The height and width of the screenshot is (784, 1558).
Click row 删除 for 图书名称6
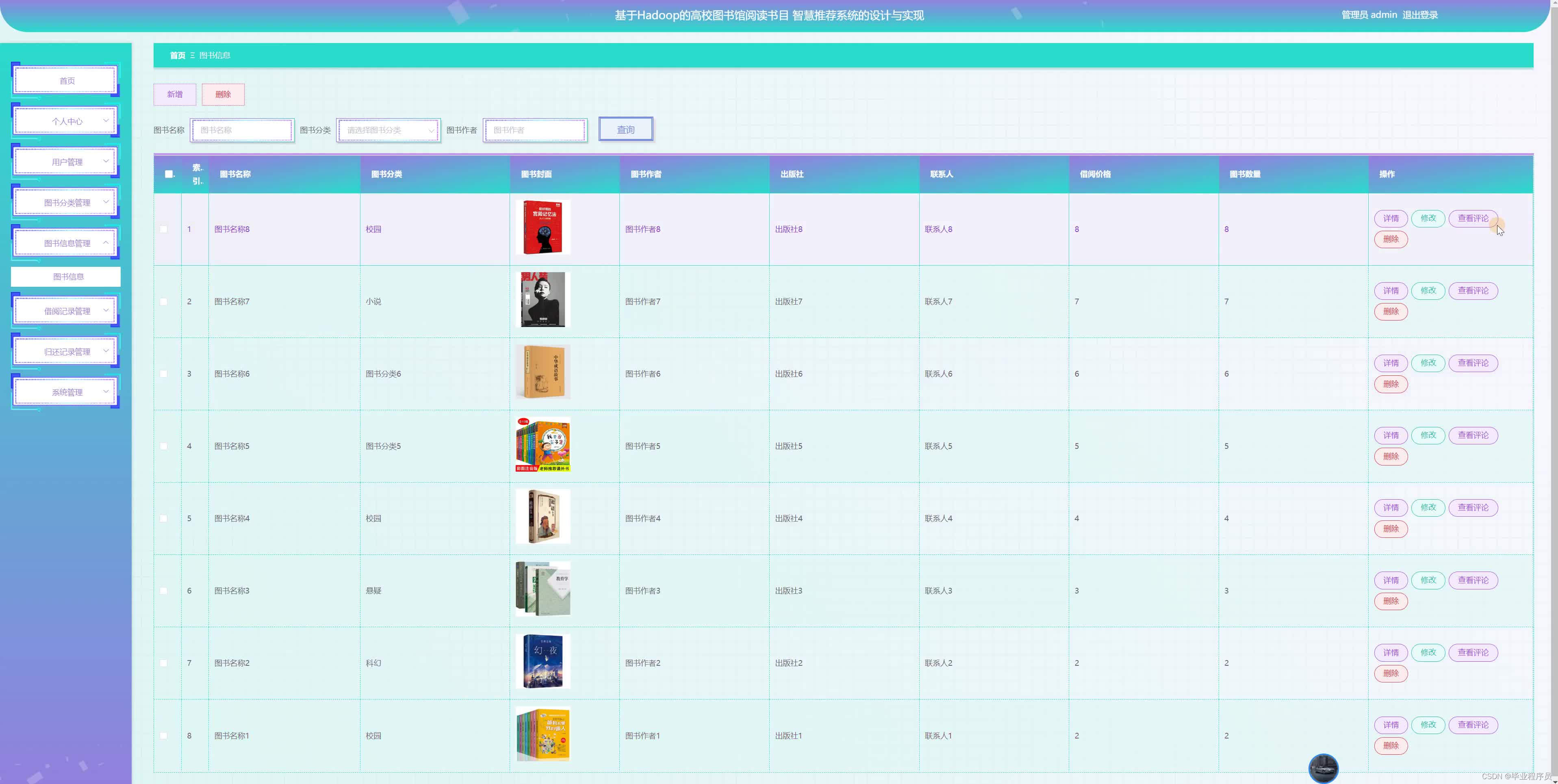pyautogui.click(x=1391, y=384)
